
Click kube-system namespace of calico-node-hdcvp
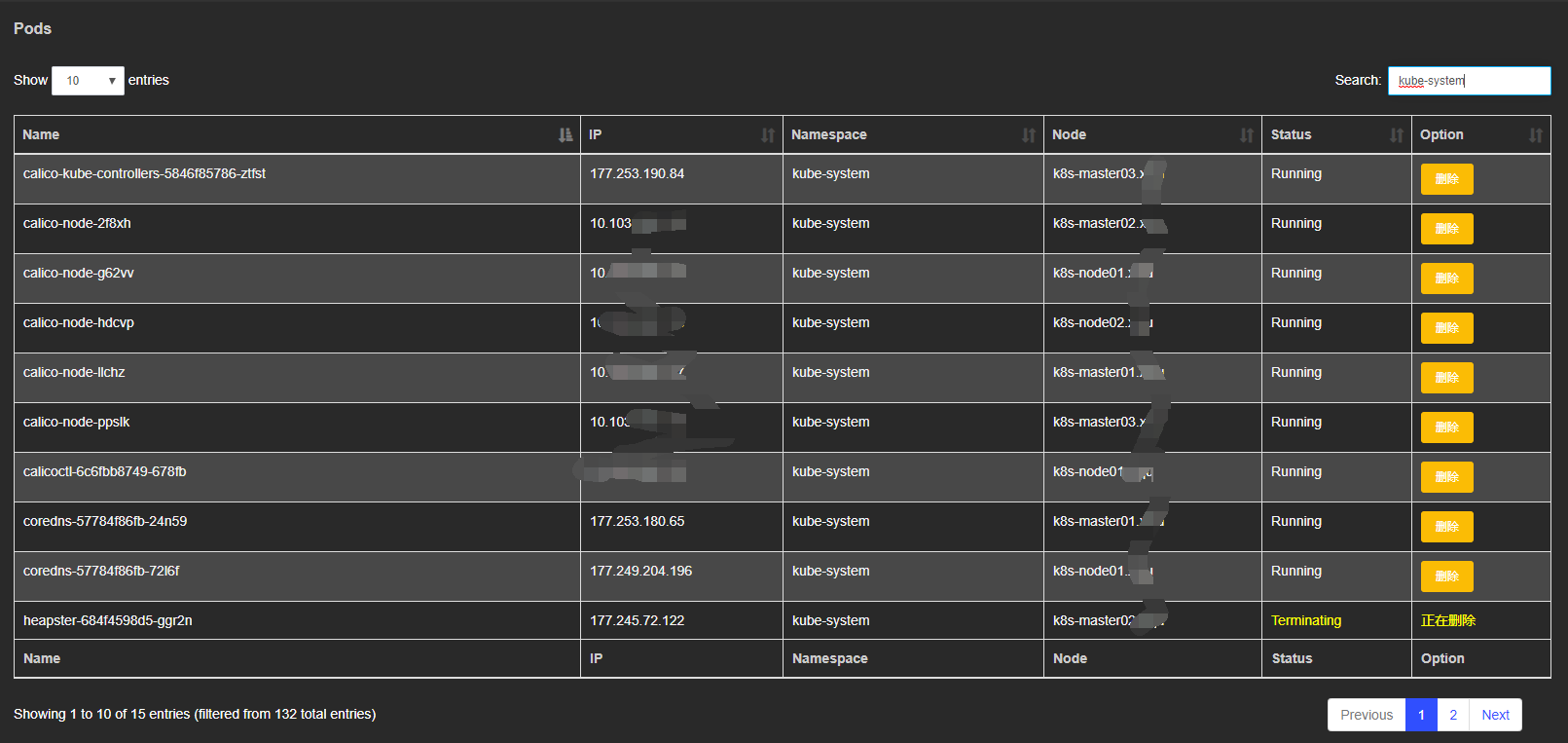(831, 322)
